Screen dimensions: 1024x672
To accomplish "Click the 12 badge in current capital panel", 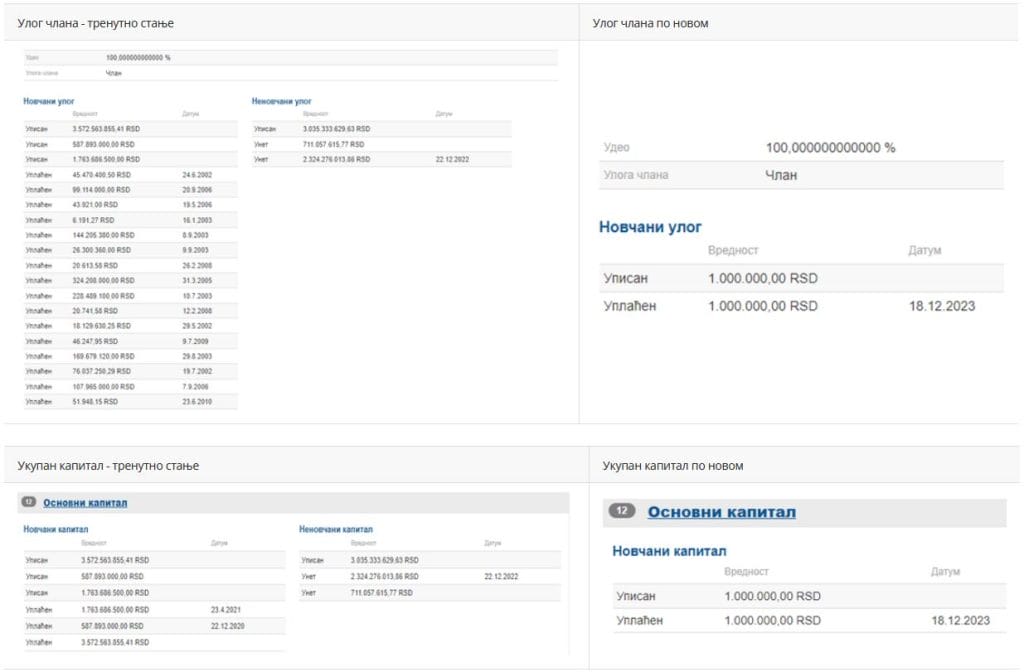I will (x=29, y=502).
